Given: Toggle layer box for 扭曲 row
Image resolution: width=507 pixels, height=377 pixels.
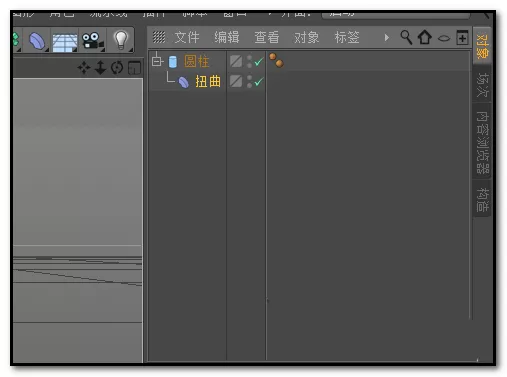Looking at the screenshot, I should tap(236, 81).
